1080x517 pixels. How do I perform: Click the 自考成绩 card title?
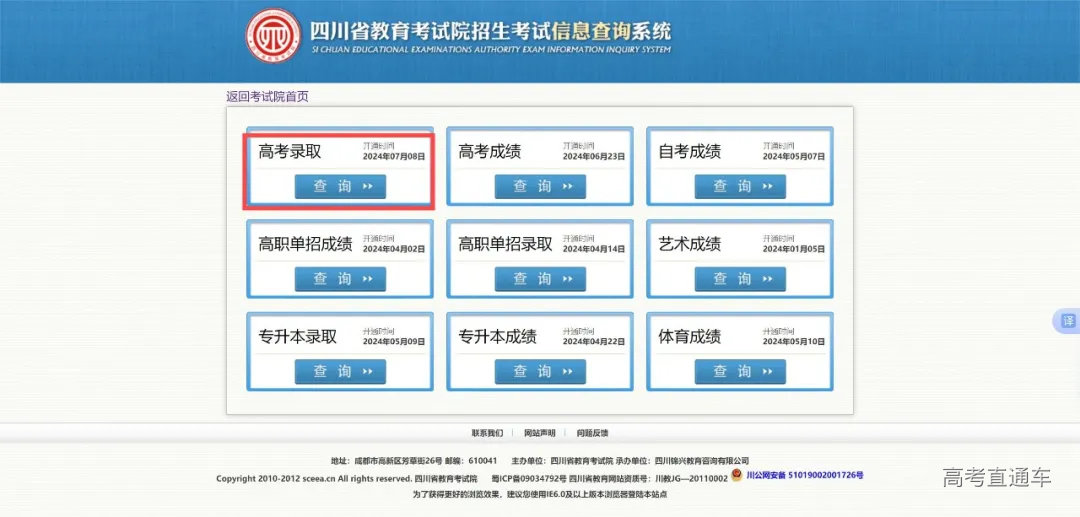point(689,151)
